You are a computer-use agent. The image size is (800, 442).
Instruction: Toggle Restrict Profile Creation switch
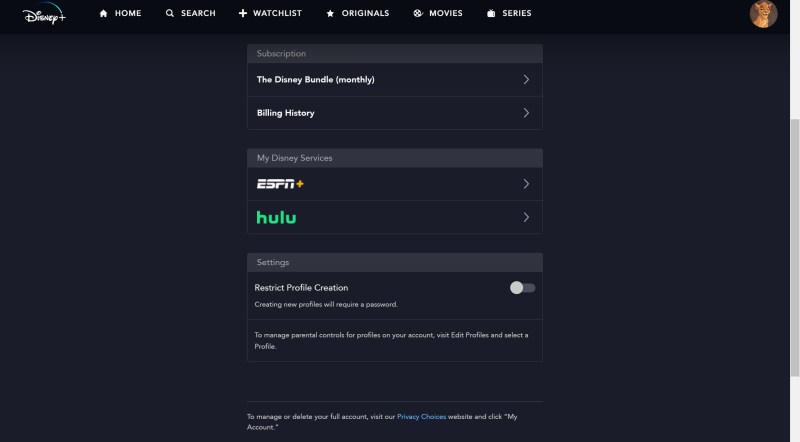[x=522, y=288]
